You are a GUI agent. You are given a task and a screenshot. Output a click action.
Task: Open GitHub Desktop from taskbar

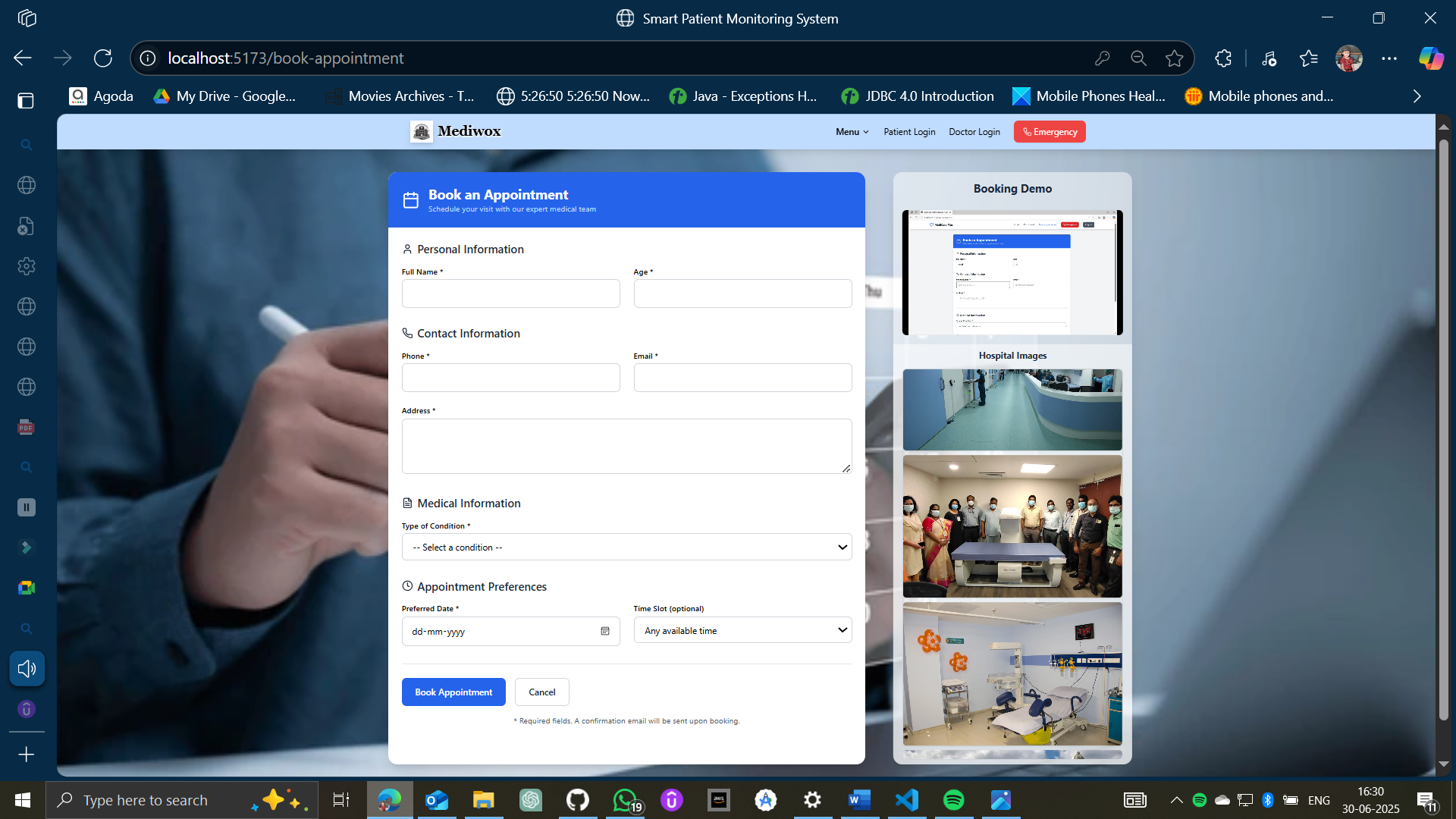(x=578, y=799)
